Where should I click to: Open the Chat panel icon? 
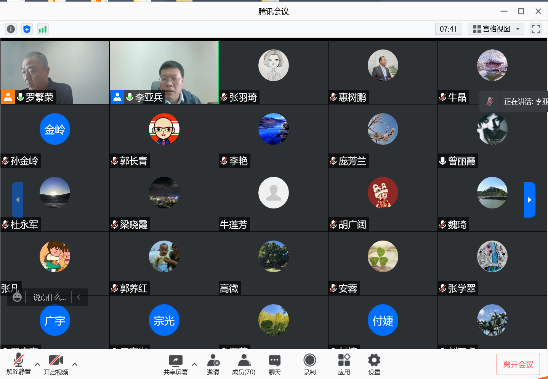[x=275, y=364]
